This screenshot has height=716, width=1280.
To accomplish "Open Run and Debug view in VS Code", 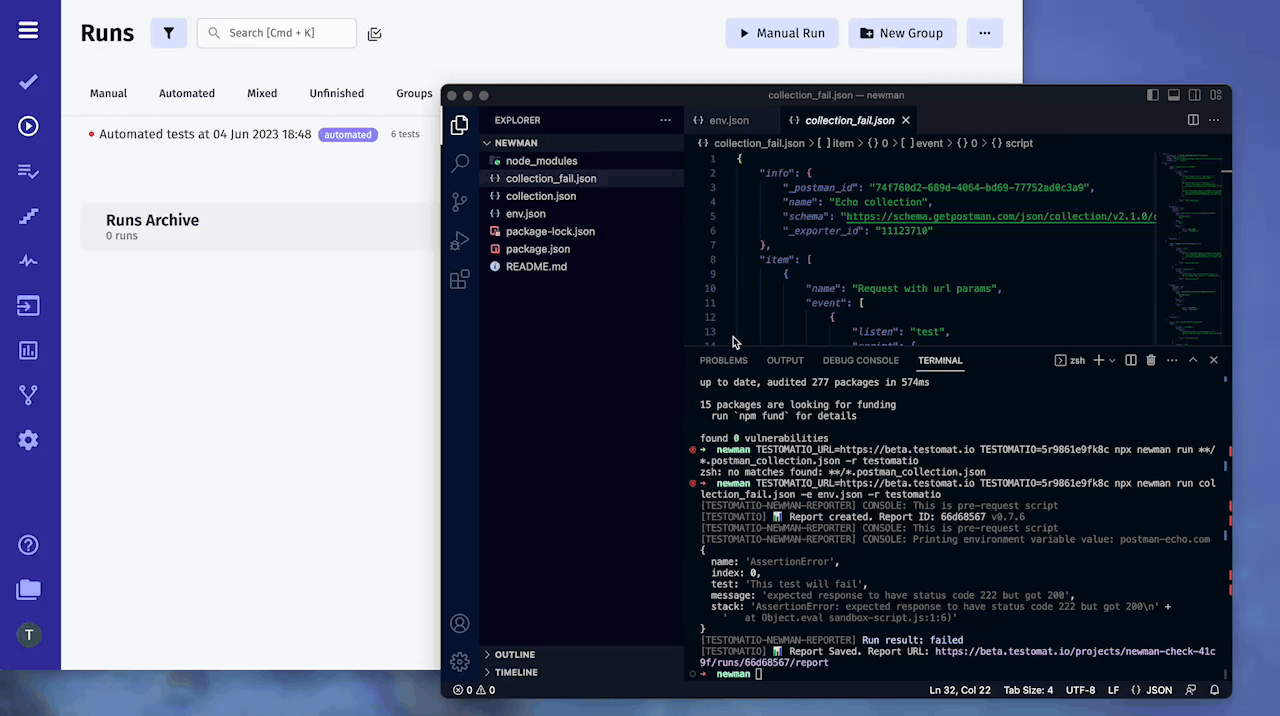I will tap(460, 240).
